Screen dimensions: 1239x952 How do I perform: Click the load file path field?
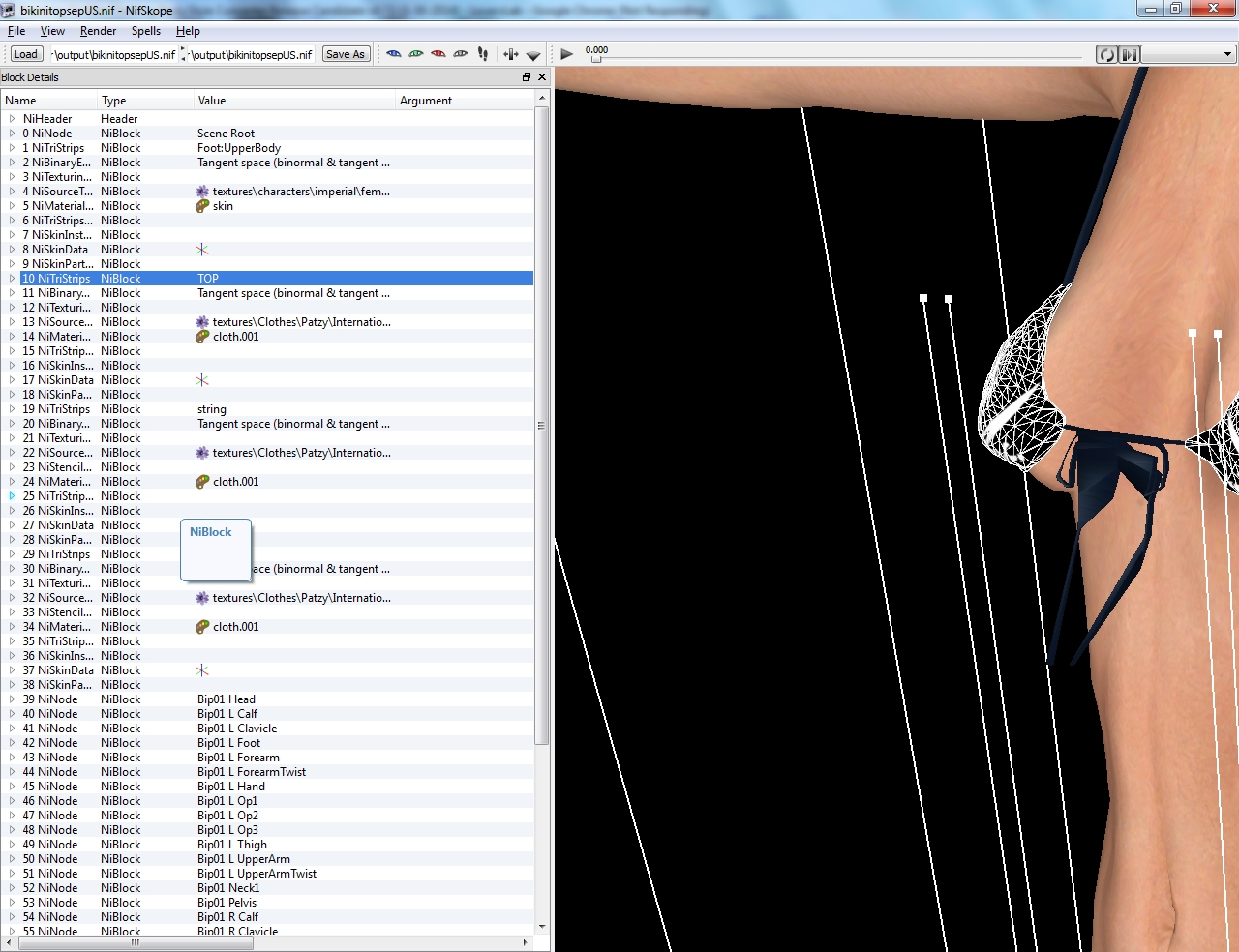(x=113, y=54)
